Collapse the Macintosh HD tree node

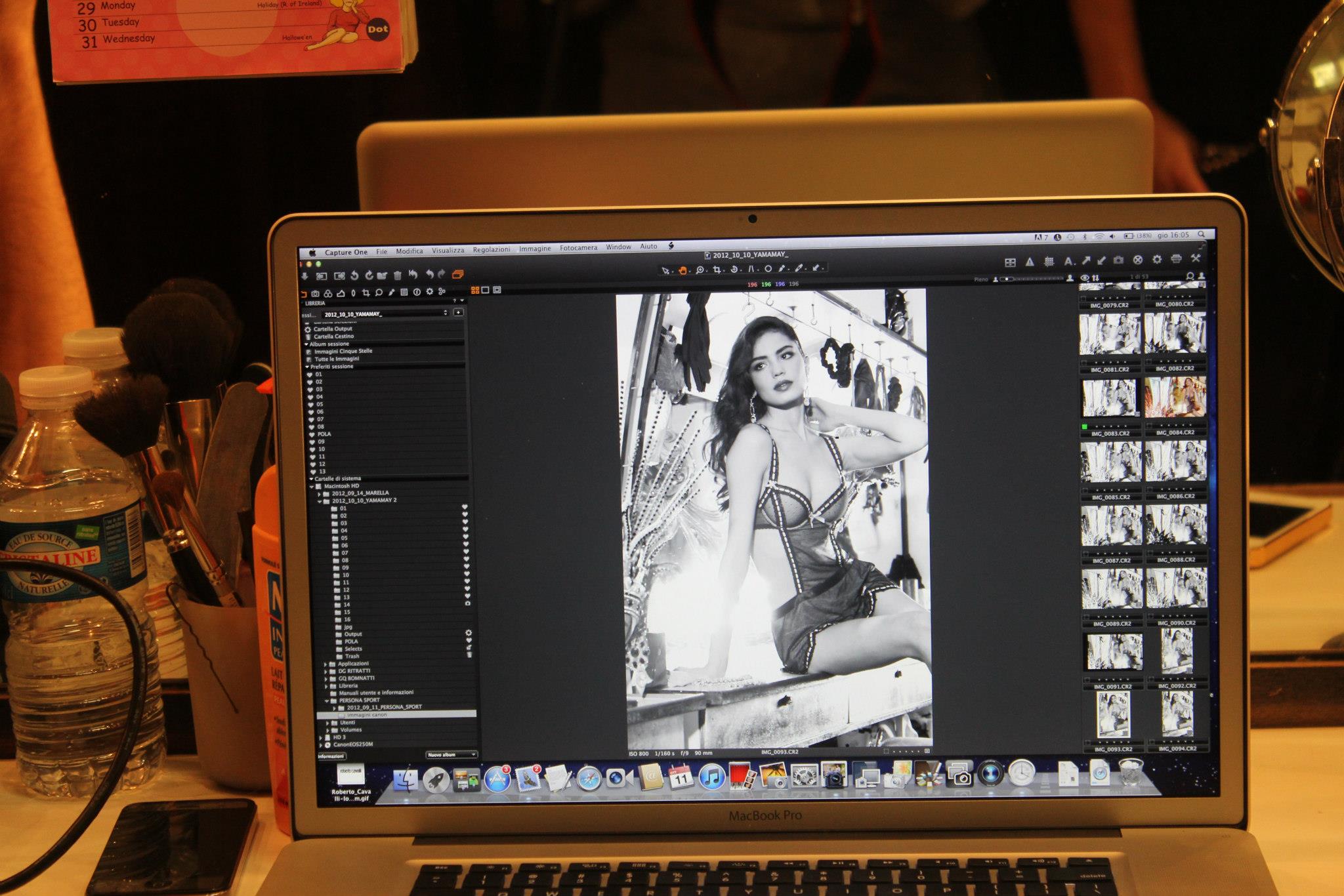[313, 487]
